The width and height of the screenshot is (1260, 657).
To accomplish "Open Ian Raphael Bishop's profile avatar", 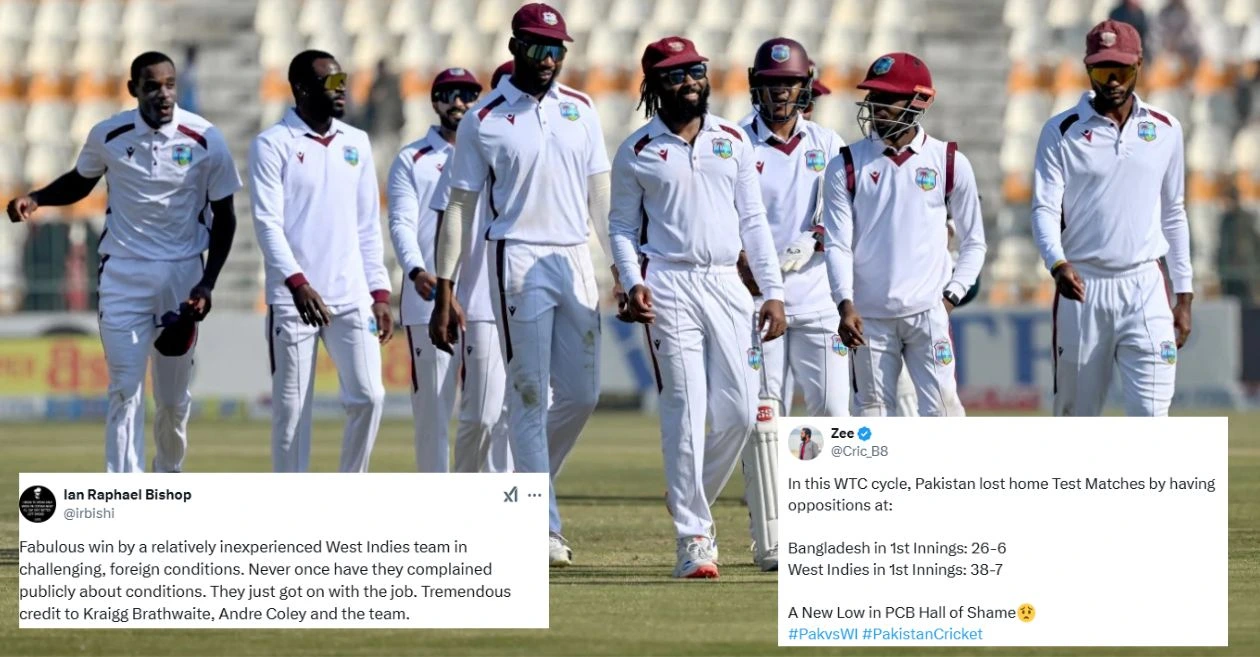I will [x=37, y=504].
